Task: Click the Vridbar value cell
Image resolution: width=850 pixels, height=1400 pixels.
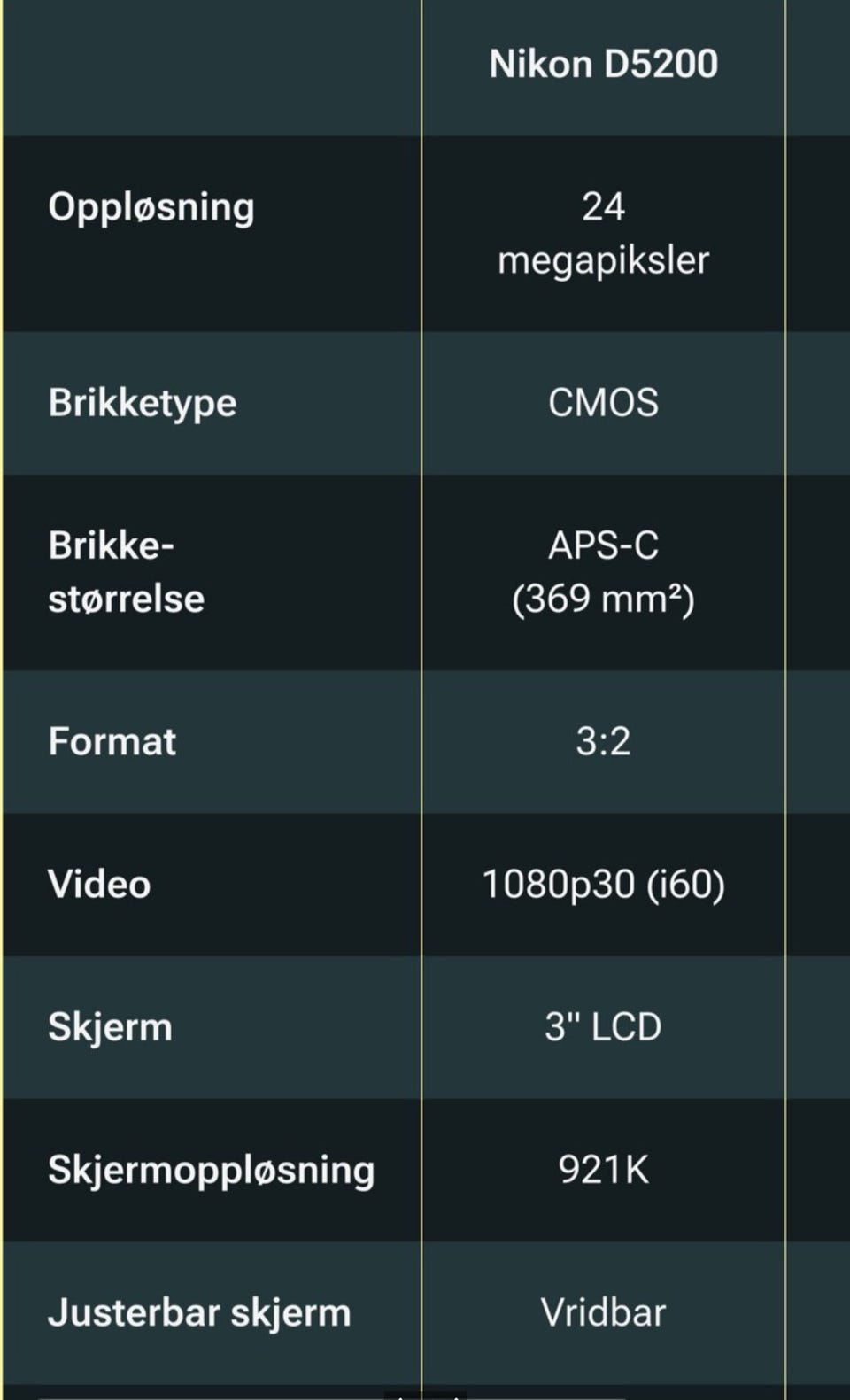Action: [603, 1312]
